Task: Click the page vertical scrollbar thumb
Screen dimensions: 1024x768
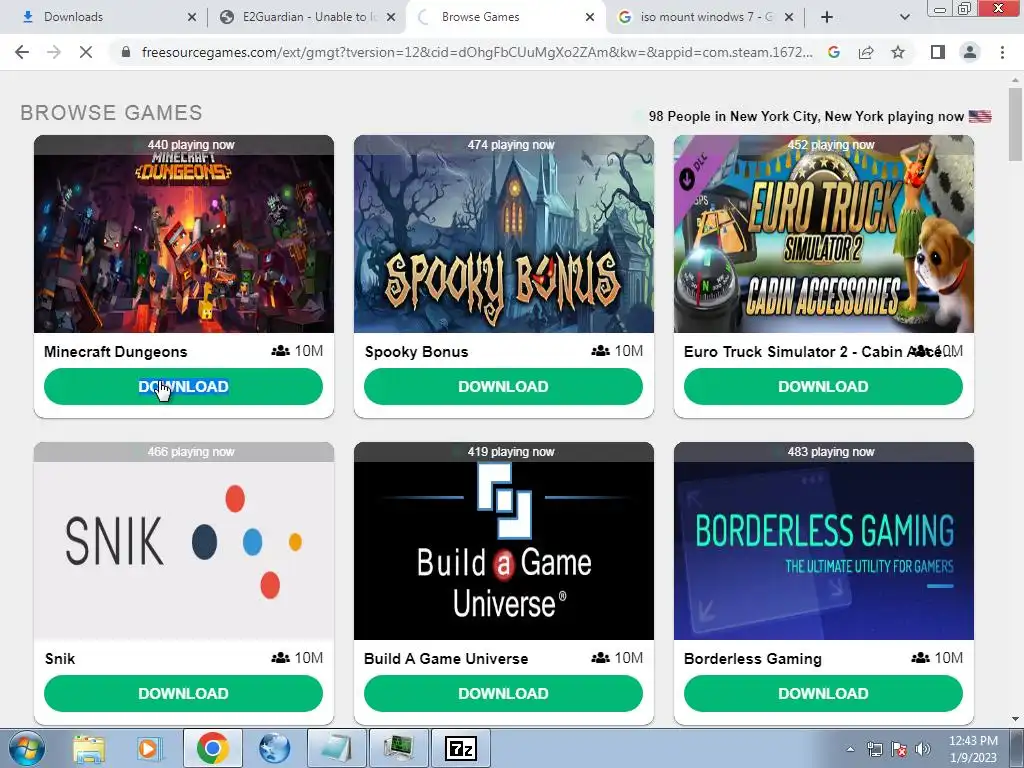Action: click(x=1016, y=124)
